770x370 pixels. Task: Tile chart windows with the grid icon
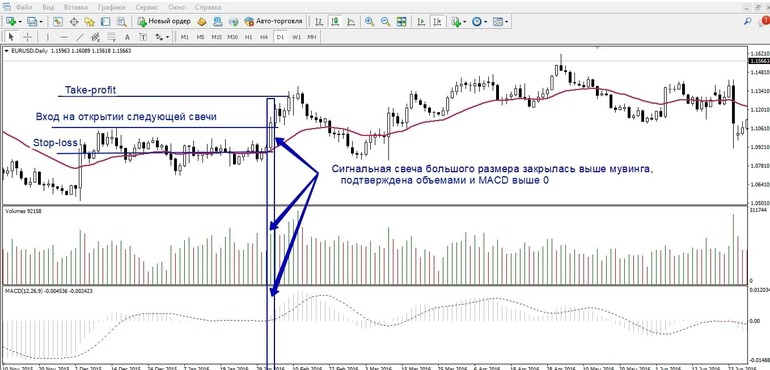(x=402, y=22)
